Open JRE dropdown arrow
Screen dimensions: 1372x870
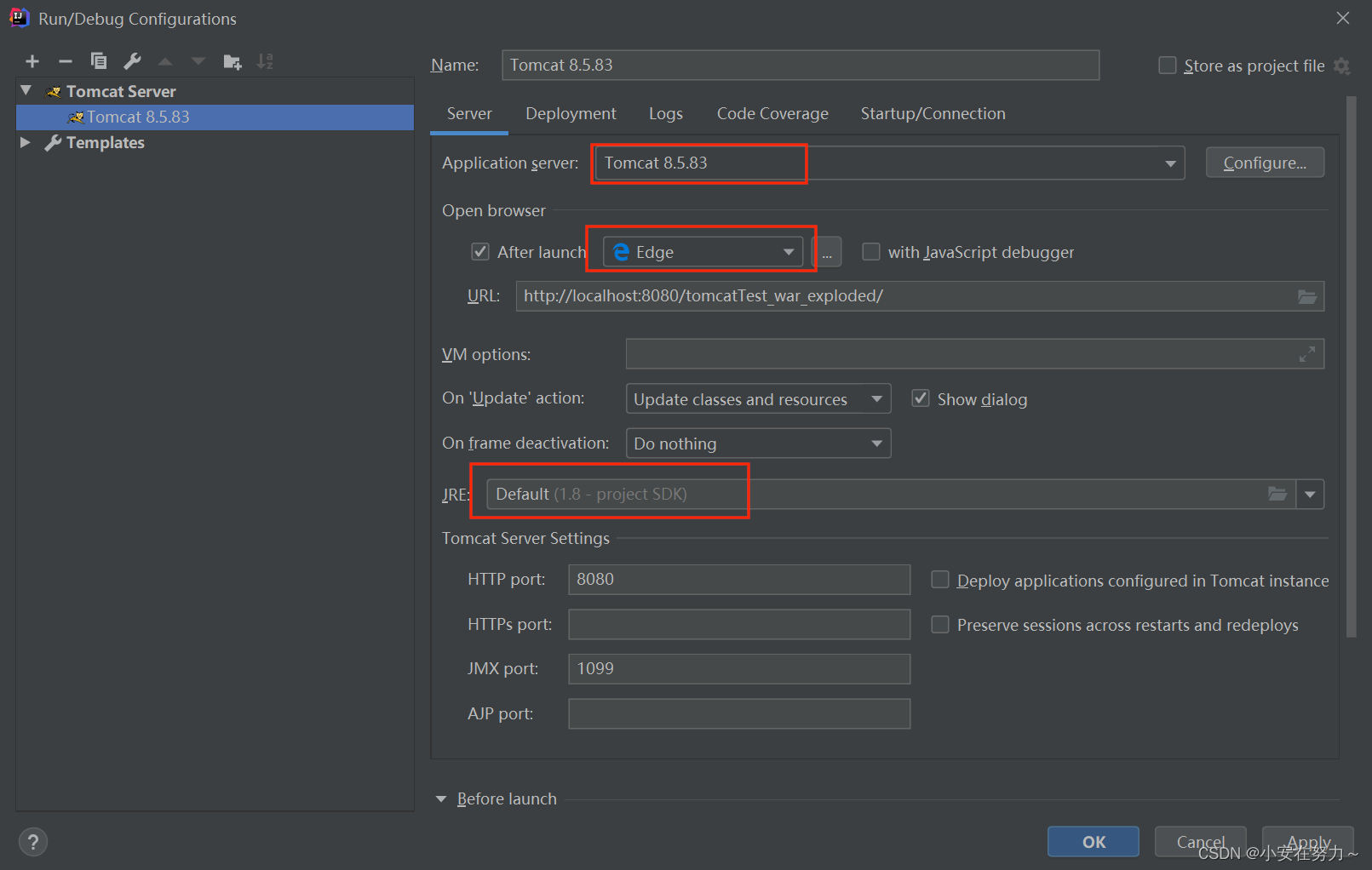[x=1310, y=494]
